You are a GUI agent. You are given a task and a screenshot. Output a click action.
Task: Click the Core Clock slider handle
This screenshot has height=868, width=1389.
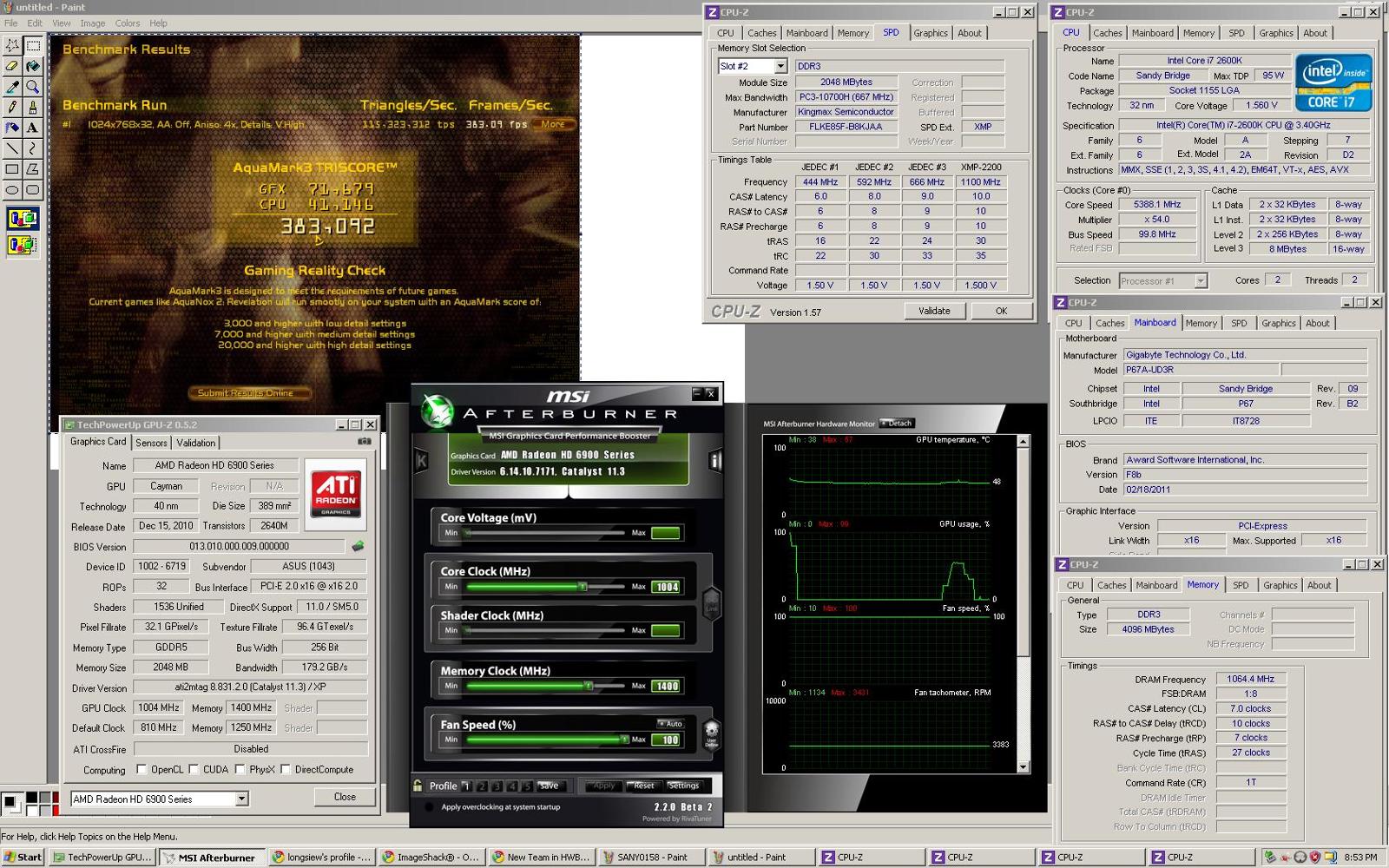[583, 587]
